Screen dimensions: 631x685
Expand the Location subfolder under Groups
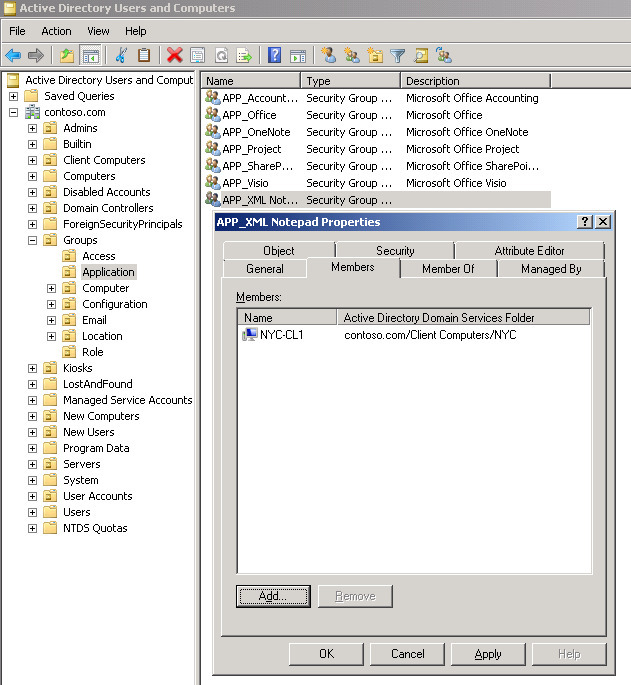pos(52,336)
